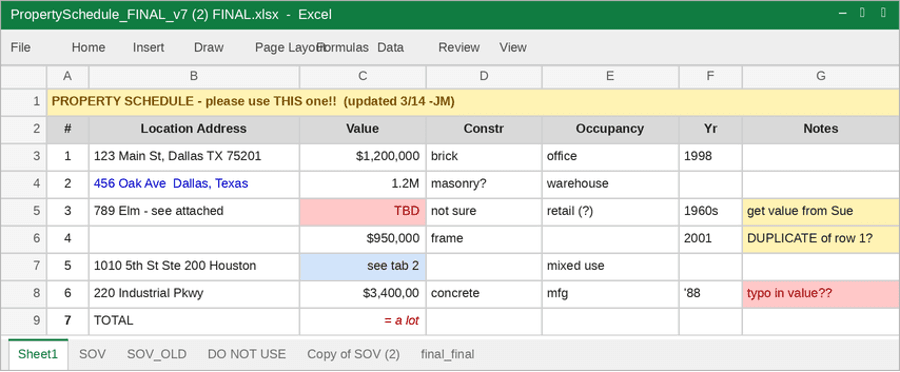Open the Data ribbon tab
900x372 pixels.
(x=390, y=48)
